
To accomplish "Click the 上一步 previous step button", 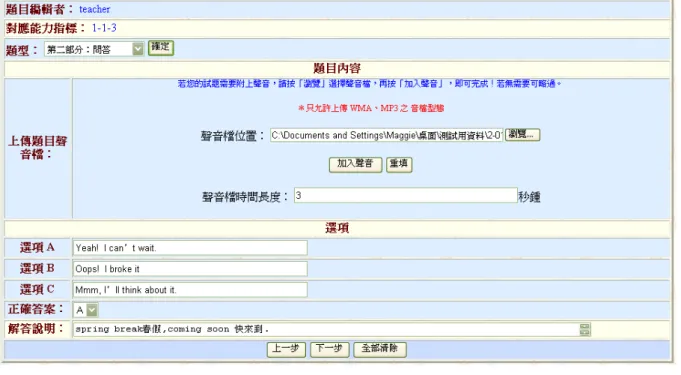I will (x=286, y=349).
